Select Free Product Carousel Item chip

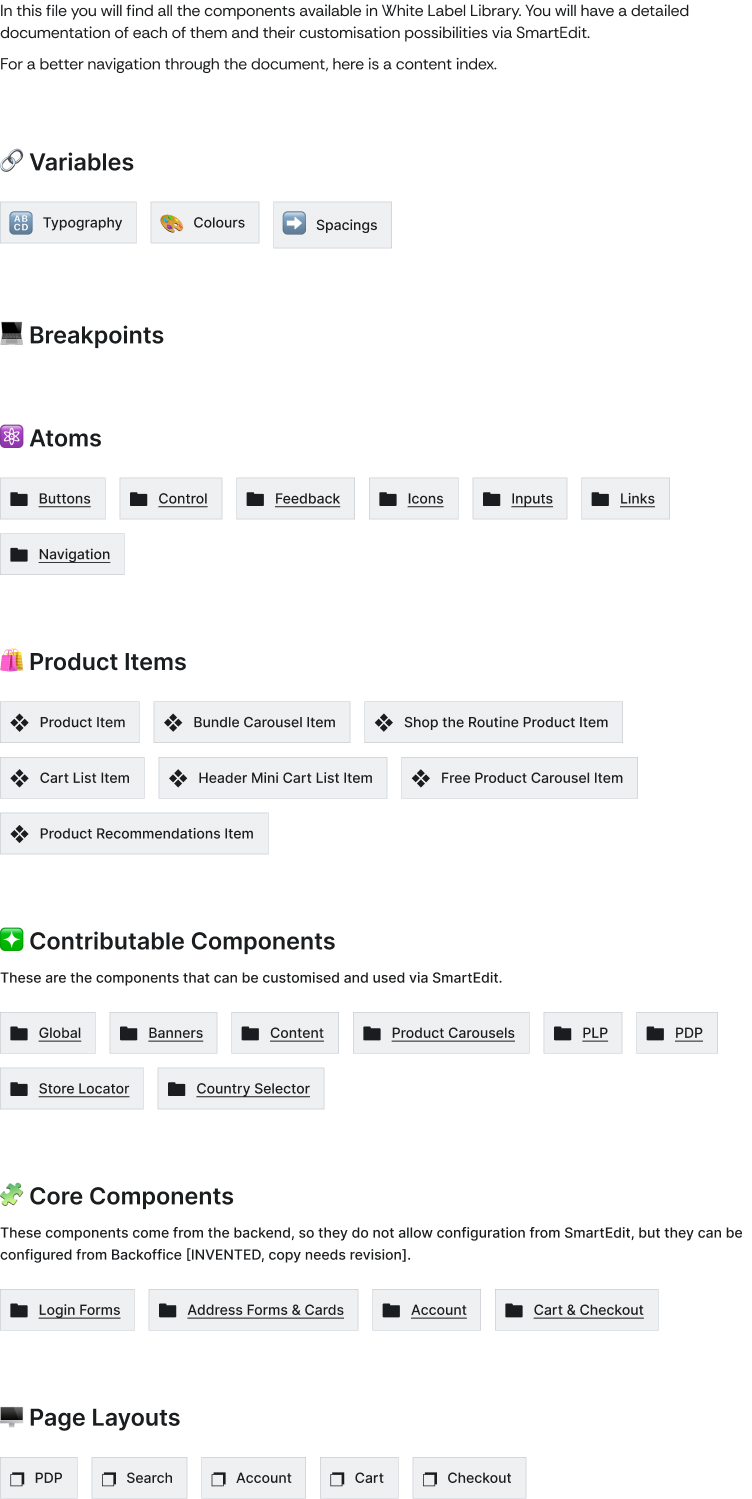pos(531,778)
